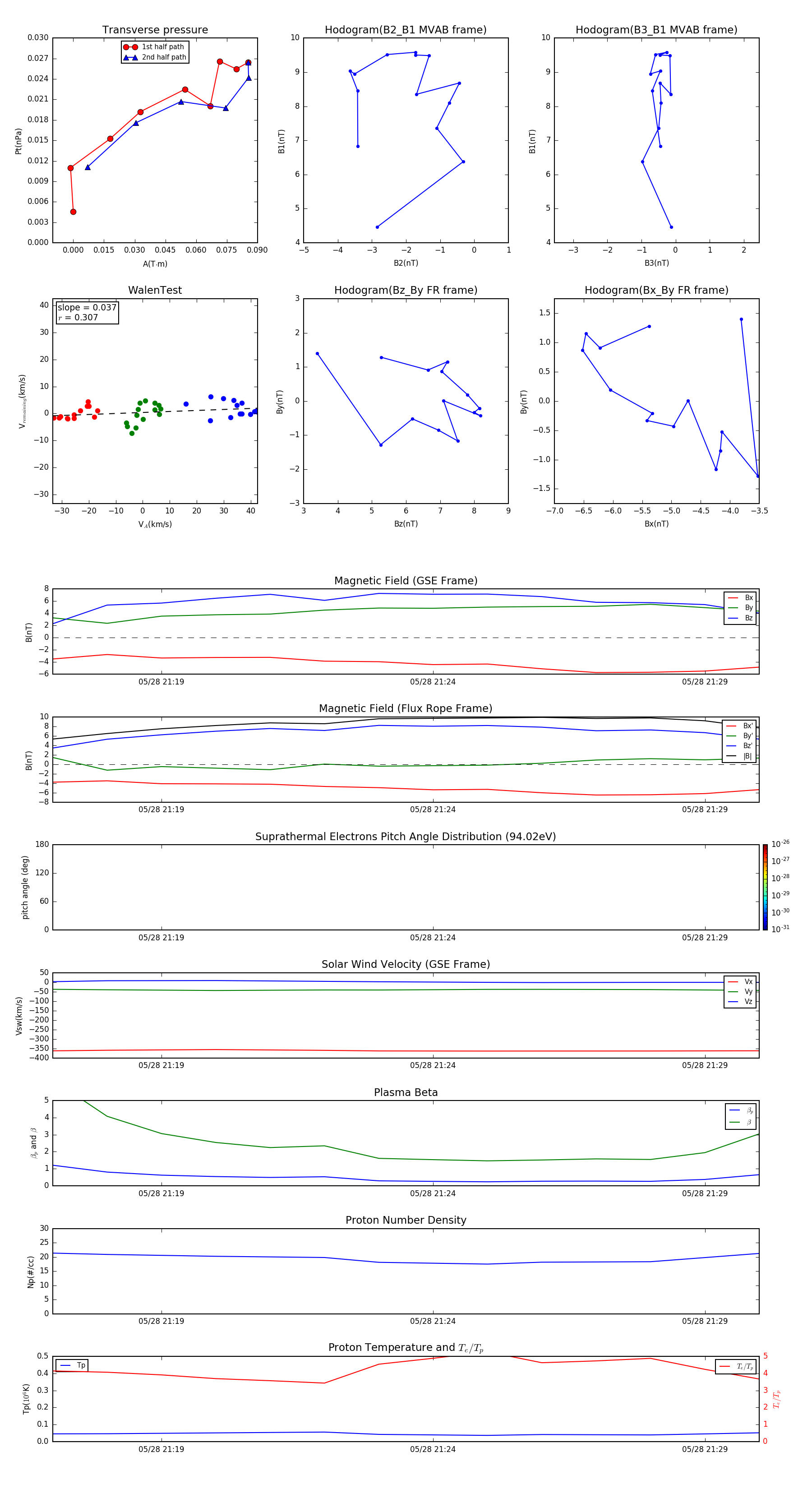Image resolution: width=812 pixels, height=1489 pixels.
Task: Click the '2nd half path' legend entry
Action: click(154, 57)
